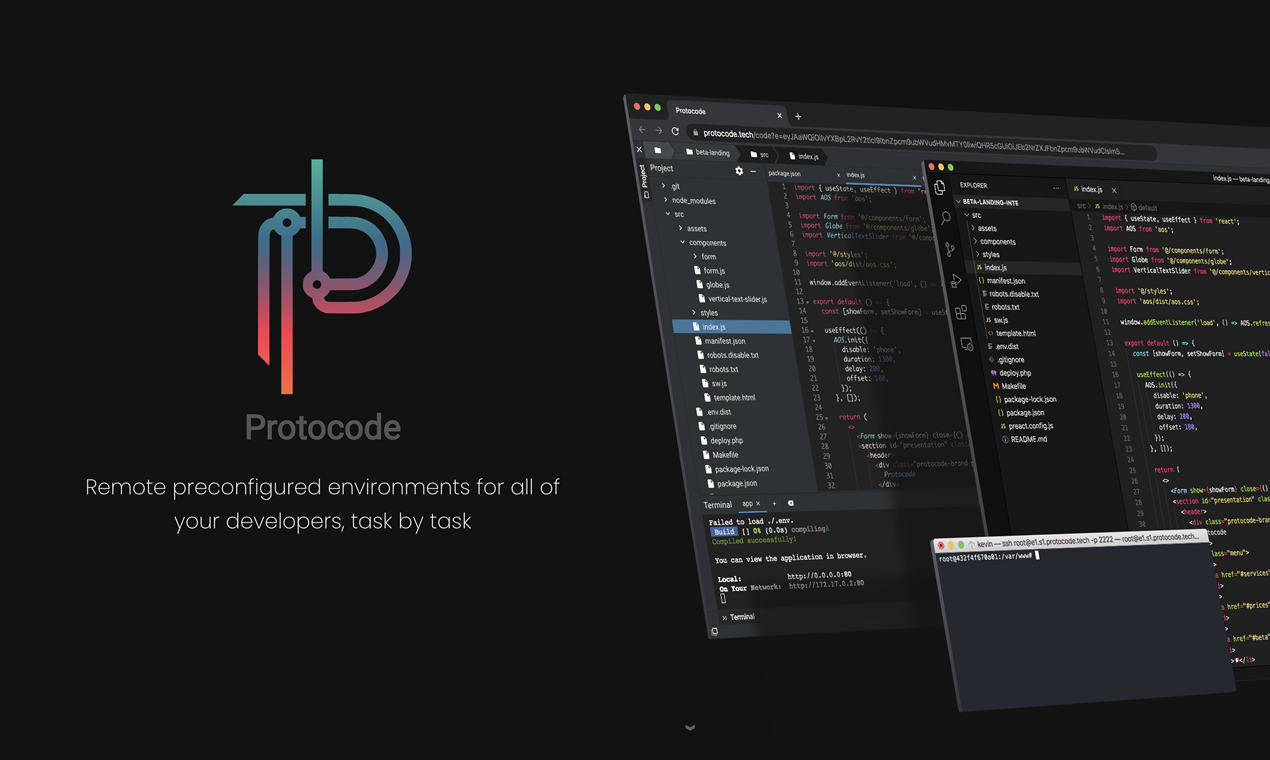Reload the Protocode browser page

(675, 131)
